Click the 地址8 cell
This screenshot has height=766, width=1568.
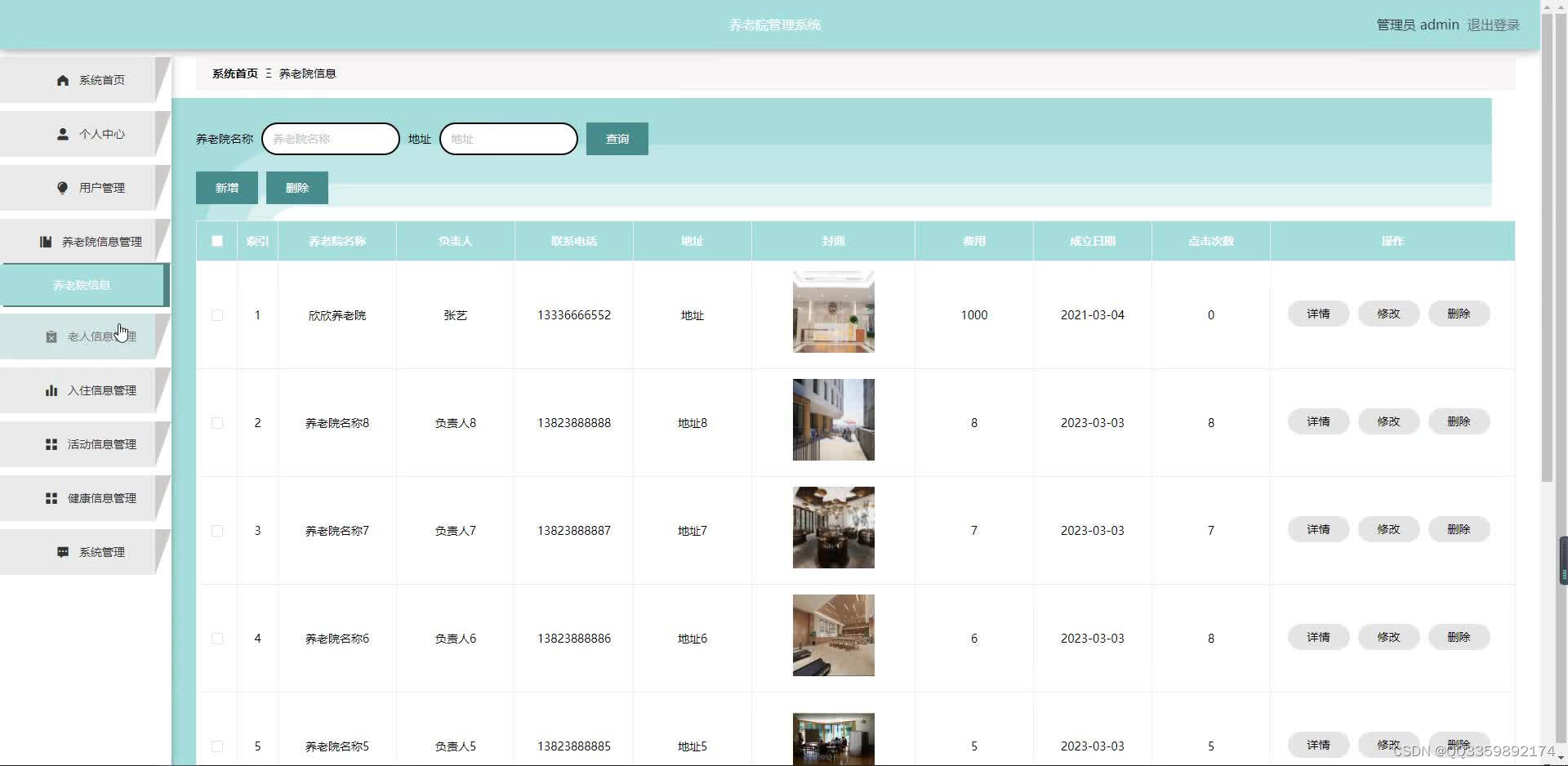click(693, 423)
